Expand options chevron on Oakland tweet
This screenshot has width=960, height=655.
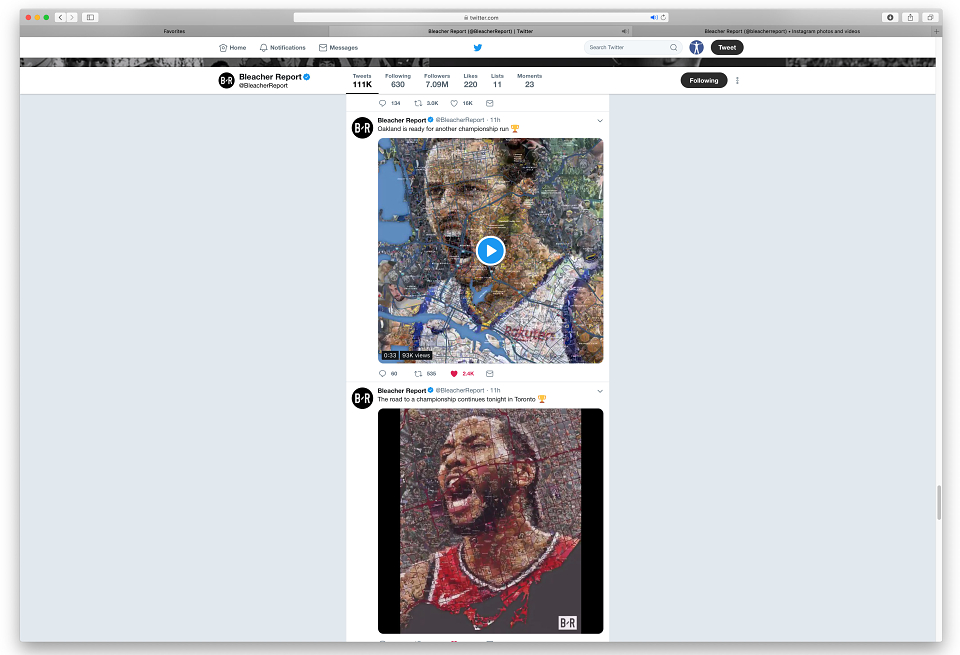(x=600, y=121)
